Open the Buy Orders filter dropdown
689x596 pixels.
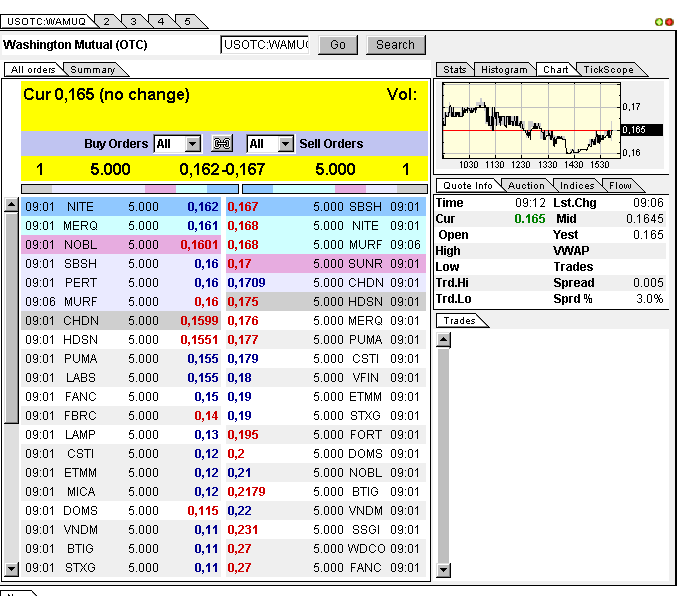point(178,144)
